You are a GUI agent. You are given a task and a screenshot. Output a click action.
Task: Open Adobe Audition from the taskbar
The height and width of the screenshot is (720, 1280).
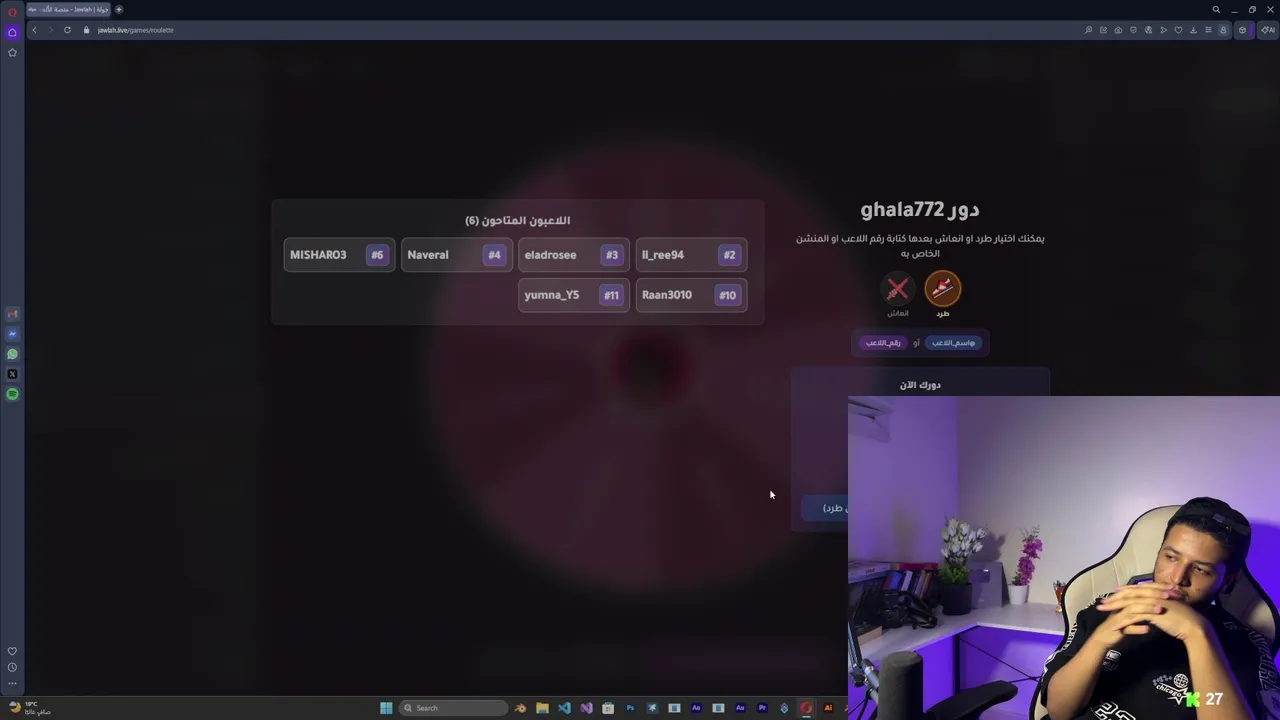(x=740, y=708)
